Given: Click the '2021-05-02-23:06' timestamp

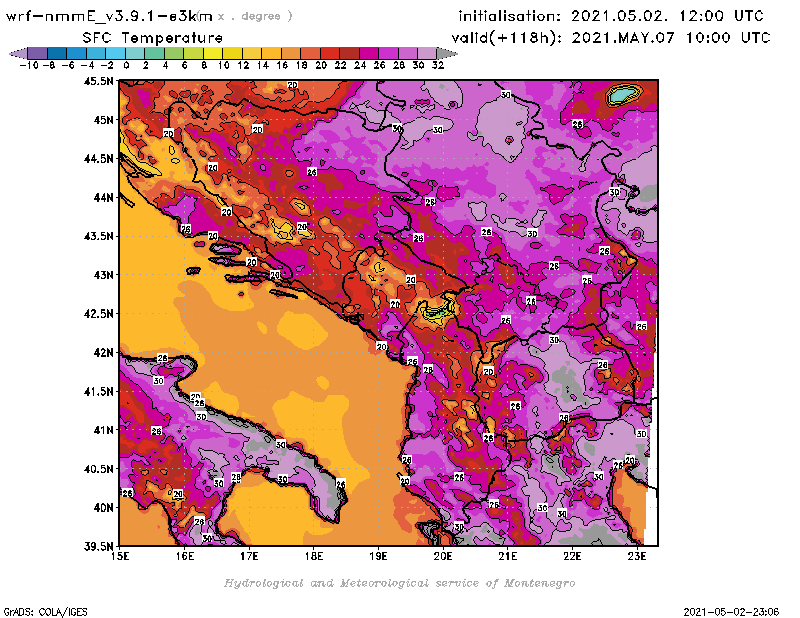Looking at the screenshot, I should pos(731,611).
